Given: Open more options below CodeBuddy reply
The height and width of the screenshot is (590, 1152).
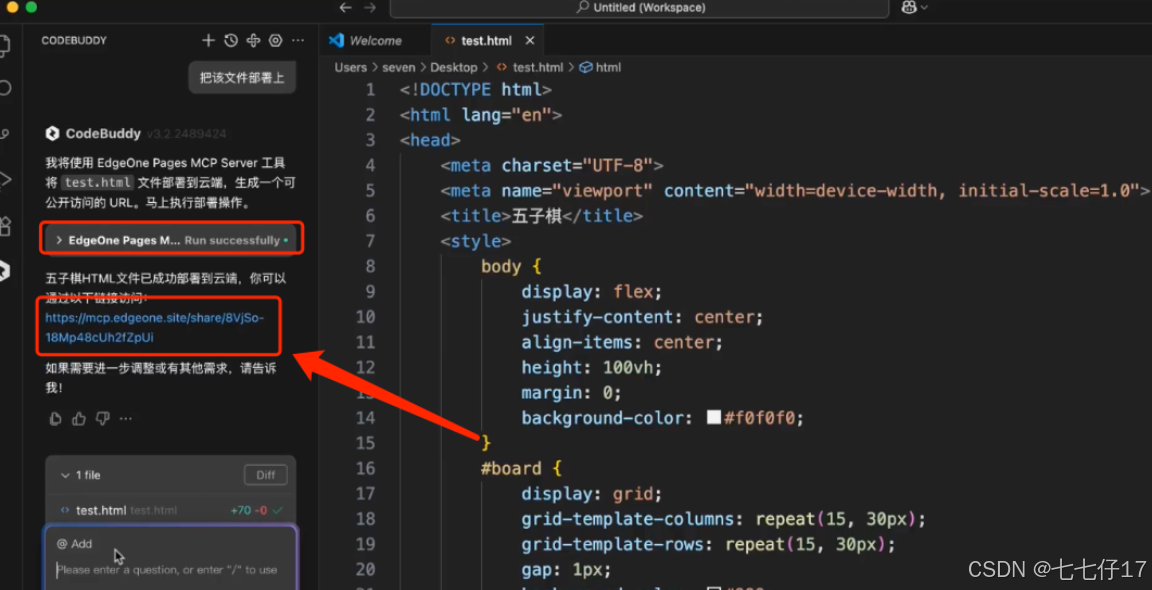Looking at the screenshot, I should [126, 419].
